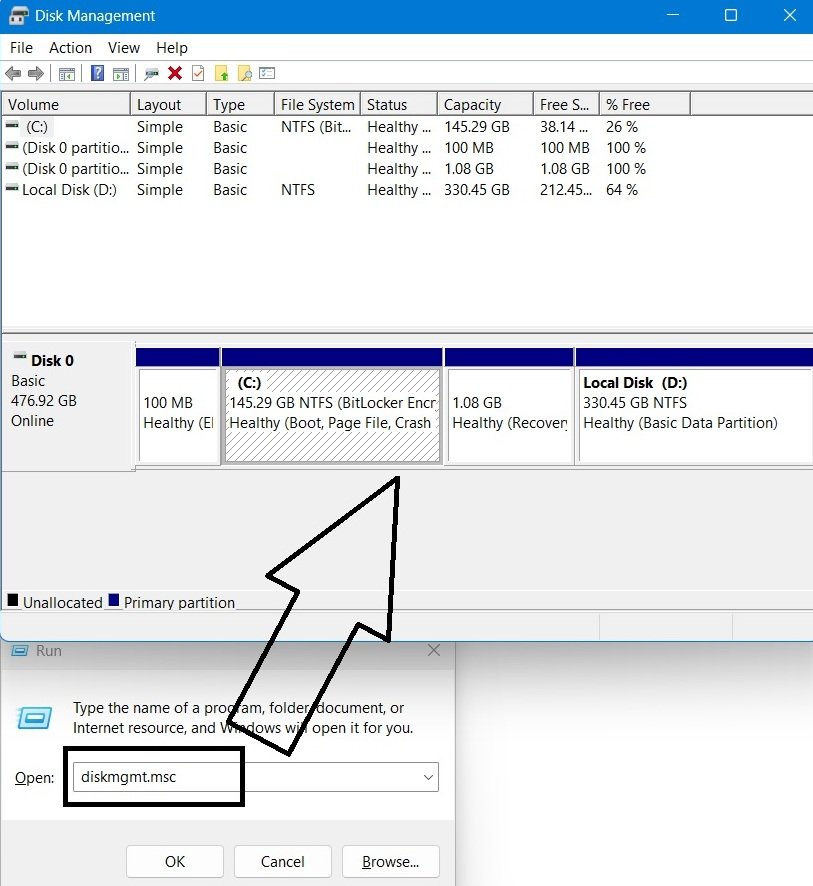Viewport: 813px width, 886px height.
Task: Click the large Run program icon beside description
Action: tap(34, 718)
